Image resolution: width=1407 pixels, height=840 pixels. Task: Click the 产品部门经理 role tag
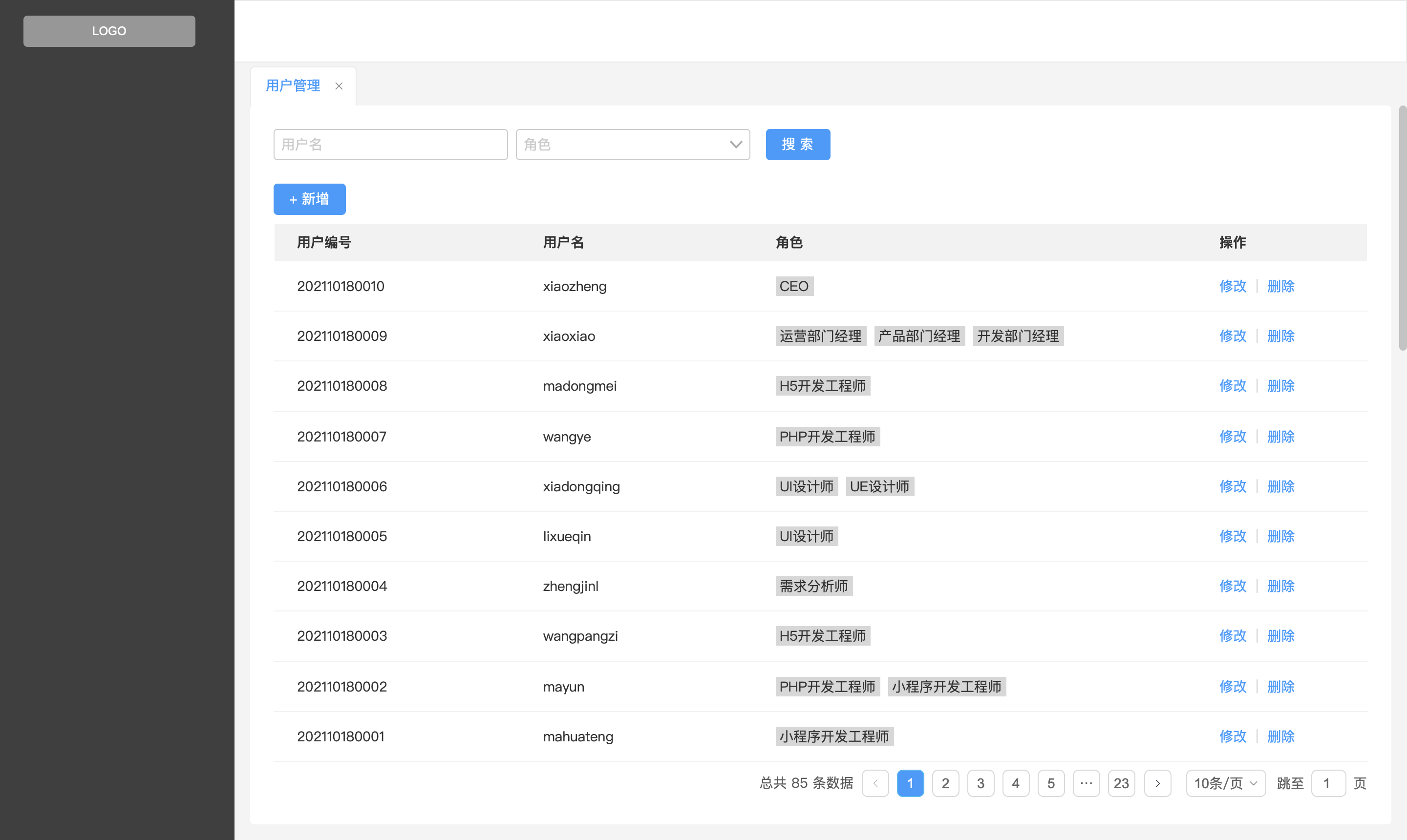tap(919, 336)
